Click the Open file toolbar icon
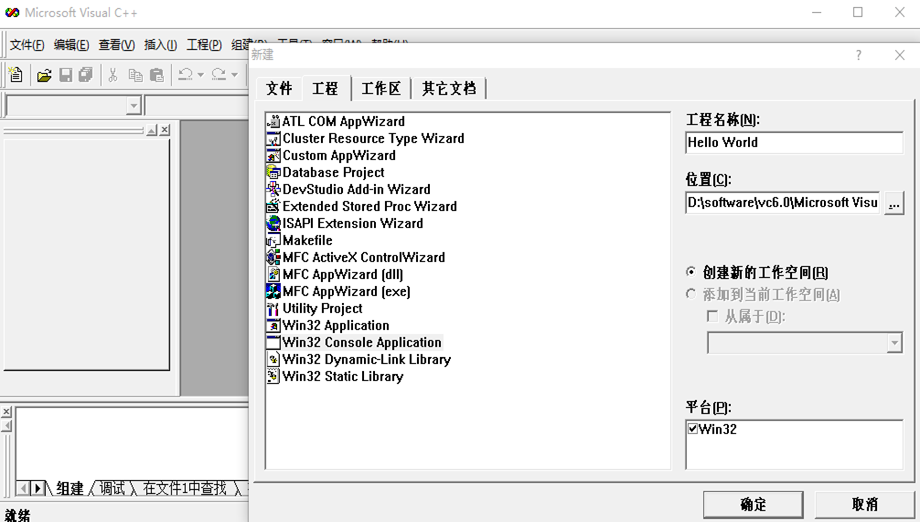Screen dimensions: 920x522 pos(44,75)
